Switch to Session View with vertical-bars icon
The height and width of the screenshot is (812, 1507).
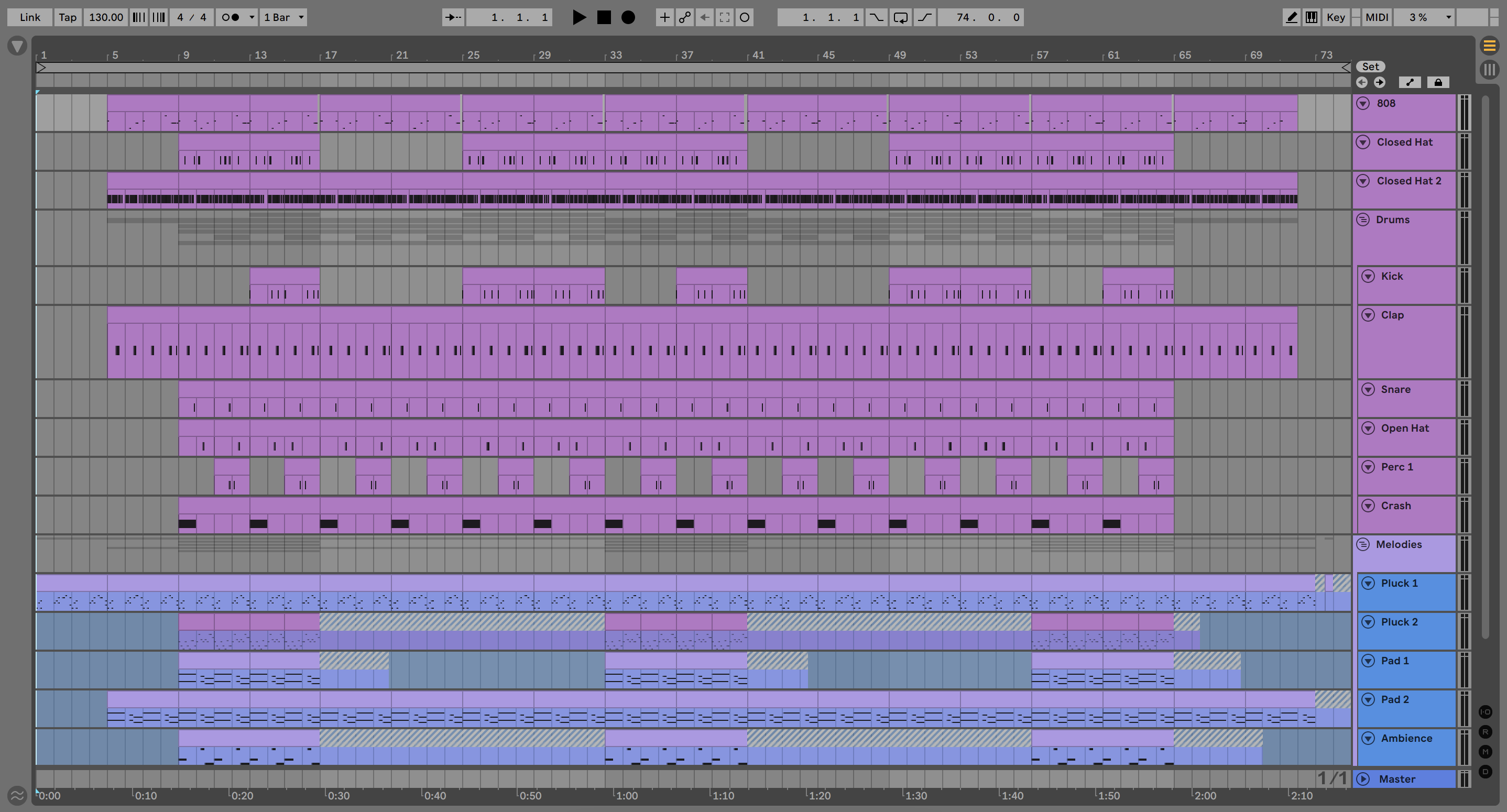coord(1490,70)
